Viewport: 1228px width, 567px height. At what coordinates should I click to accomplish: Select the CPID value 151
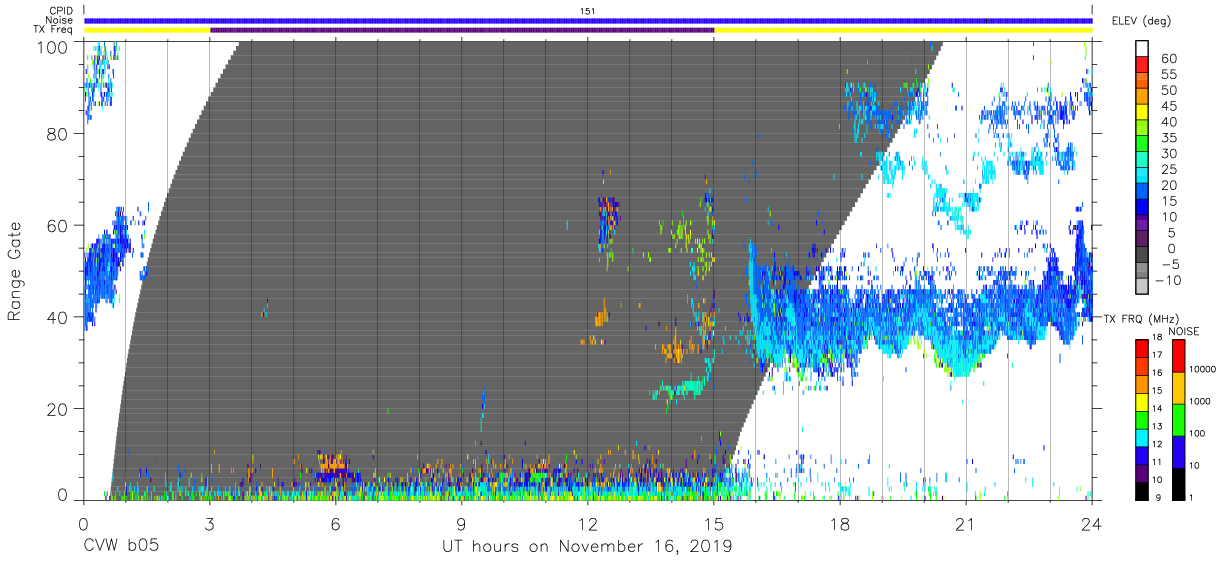point(588,11)
